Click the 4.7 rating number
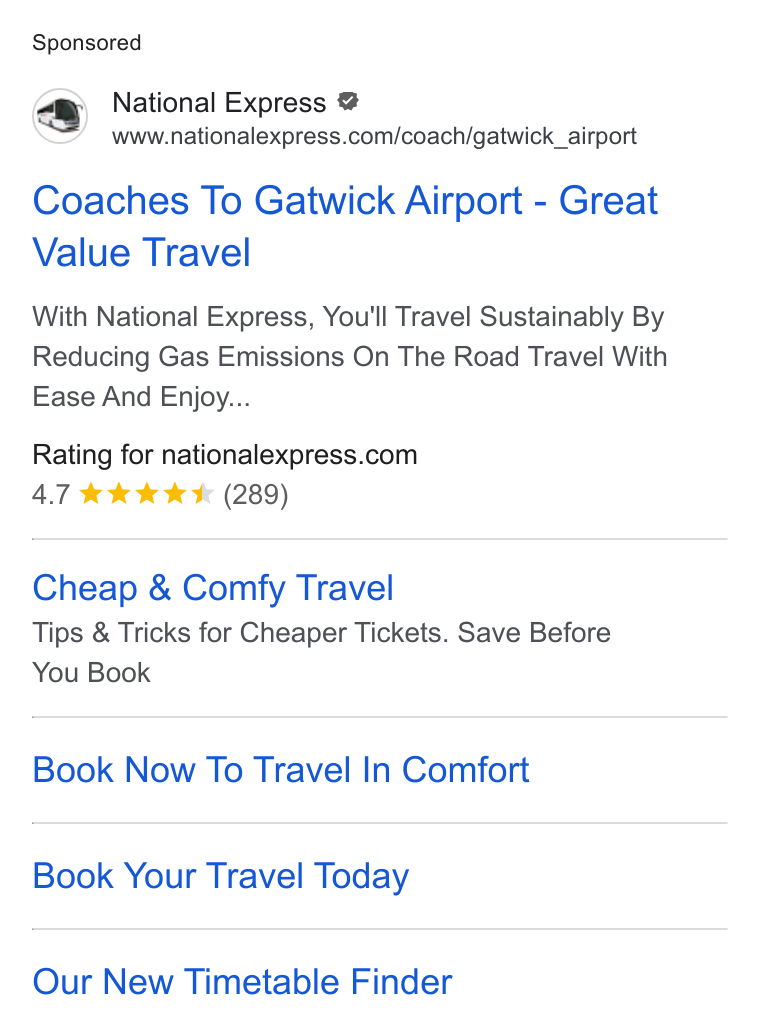This screenshot has width=760, height=1034. (x=51, y=495)
